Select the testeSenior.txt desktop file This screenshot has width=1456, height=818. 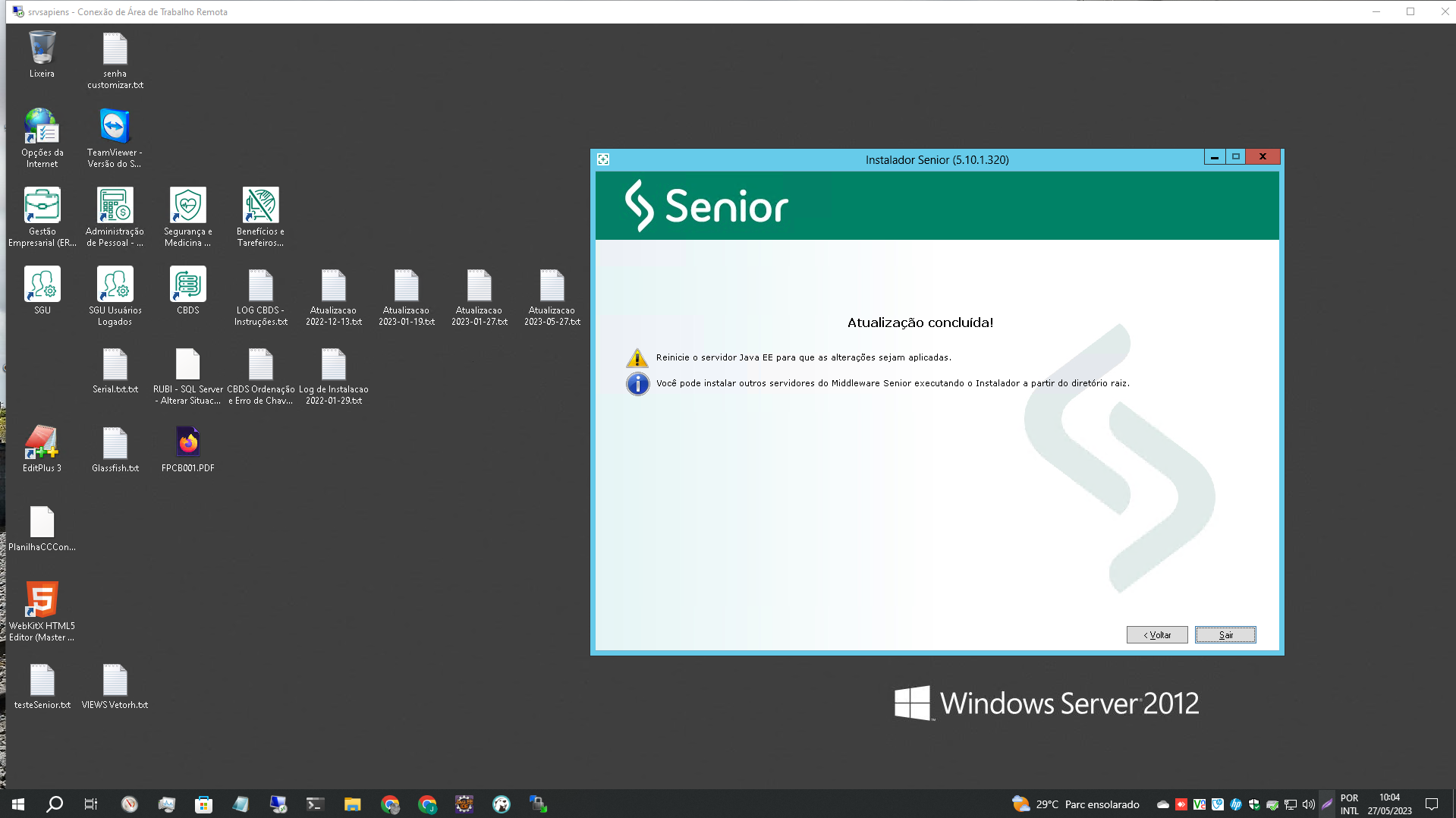[x=42, y=687]
